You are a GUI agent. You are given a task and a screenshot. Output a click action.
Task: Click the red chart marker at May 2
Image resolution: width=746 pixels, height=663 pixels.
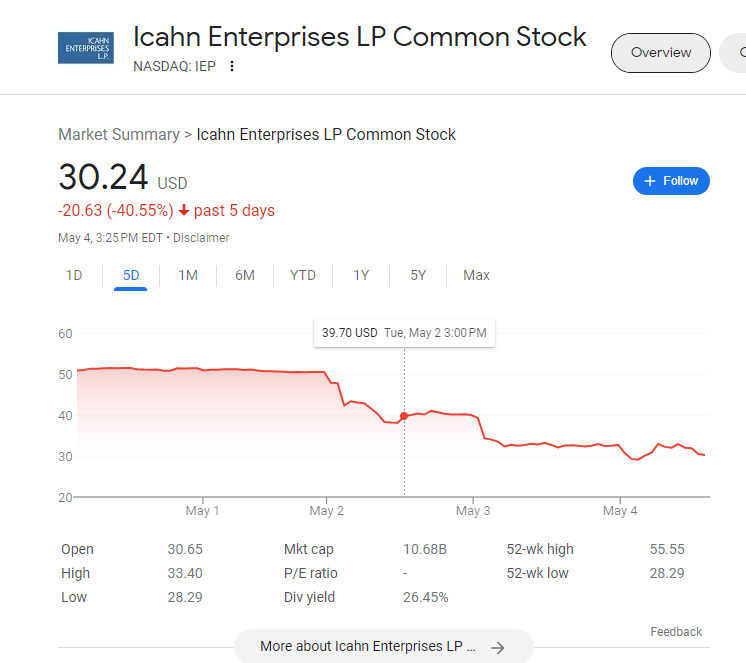(404, 416)
